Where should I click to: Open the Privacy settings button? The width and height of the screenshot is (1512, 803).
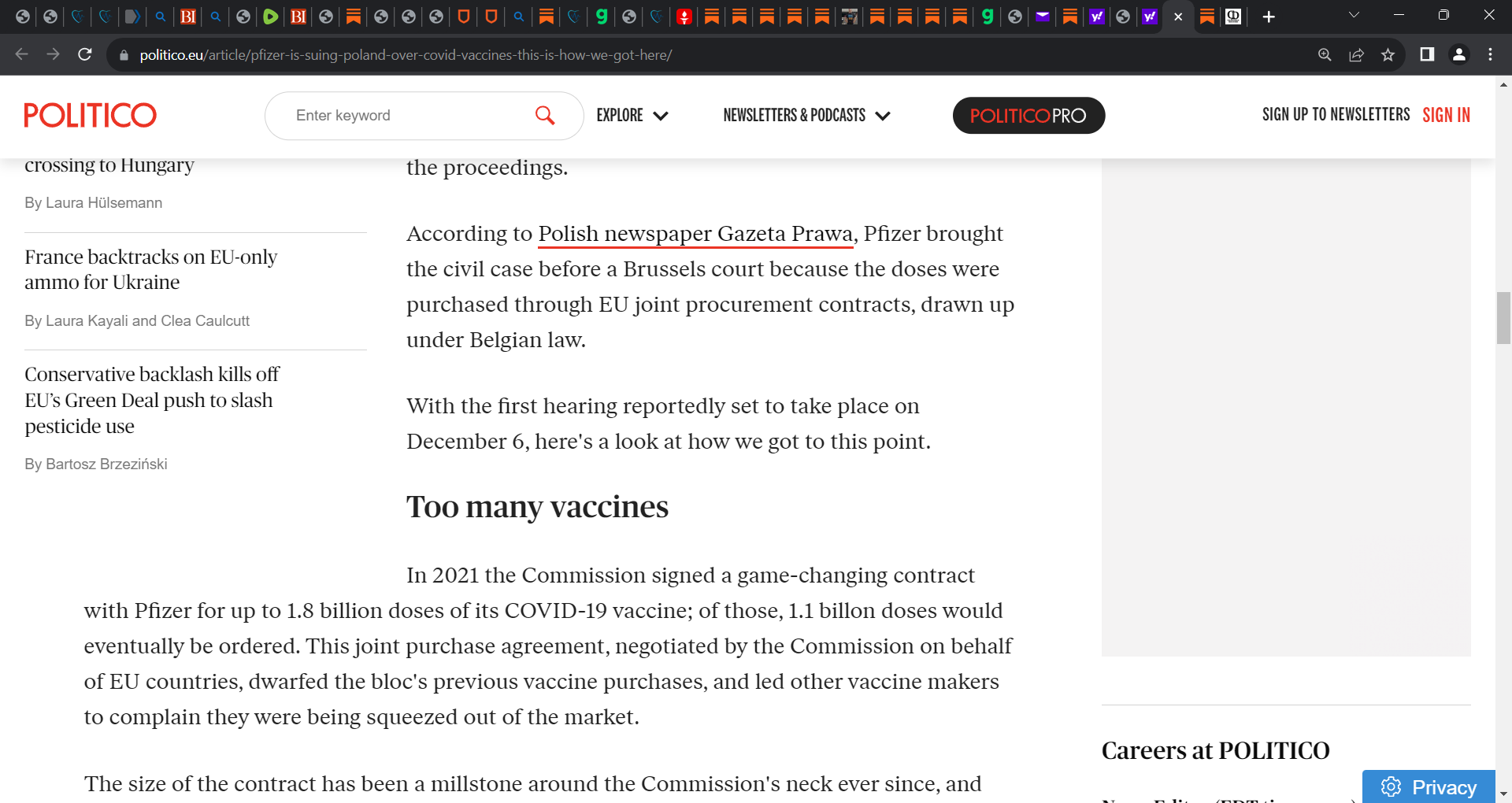(1429, 786)
